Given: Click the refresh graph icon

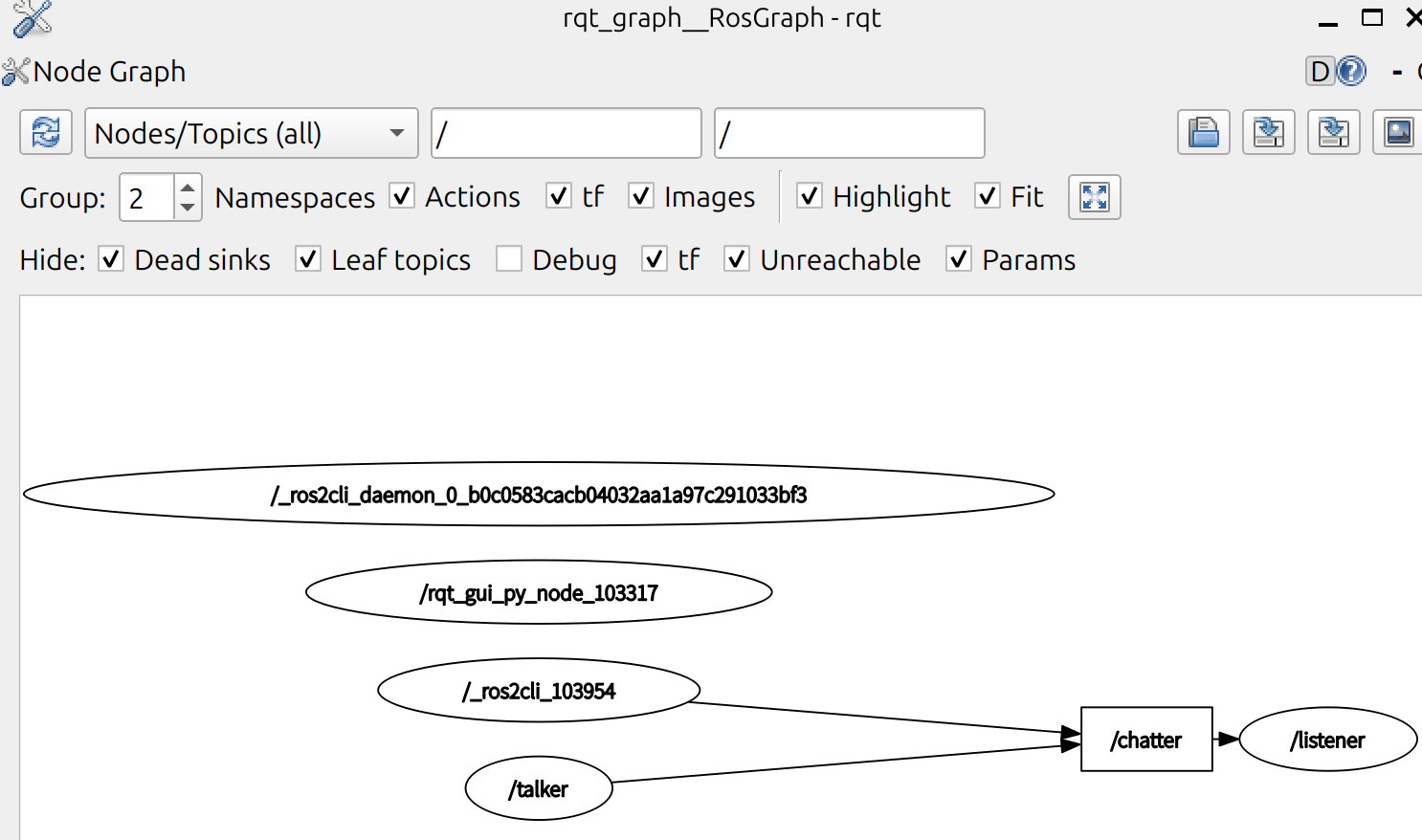Looking at the screenshot, I should click(45, 132).
